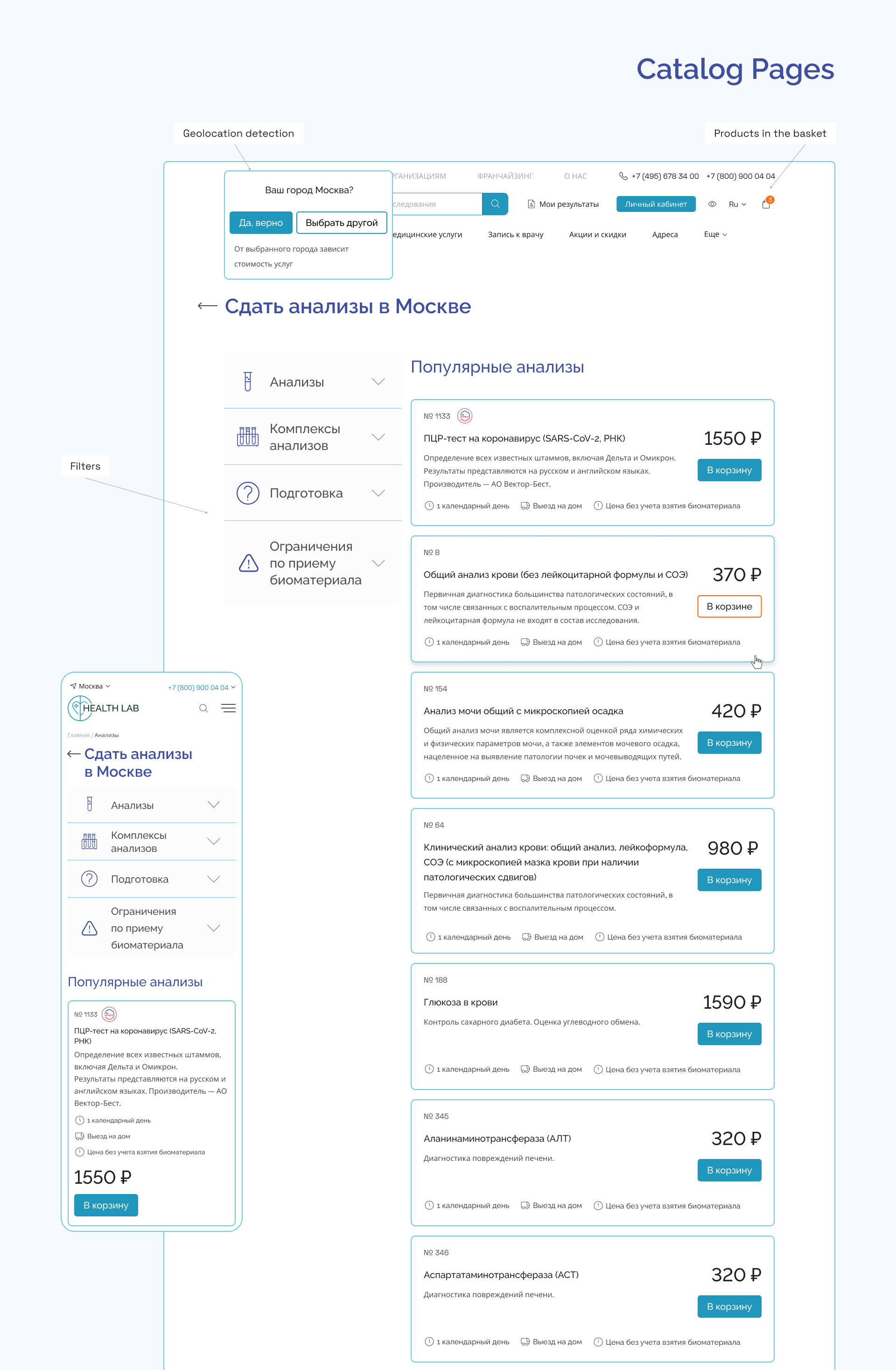Click Выбрать другой city button

click(x=341, y=223)
